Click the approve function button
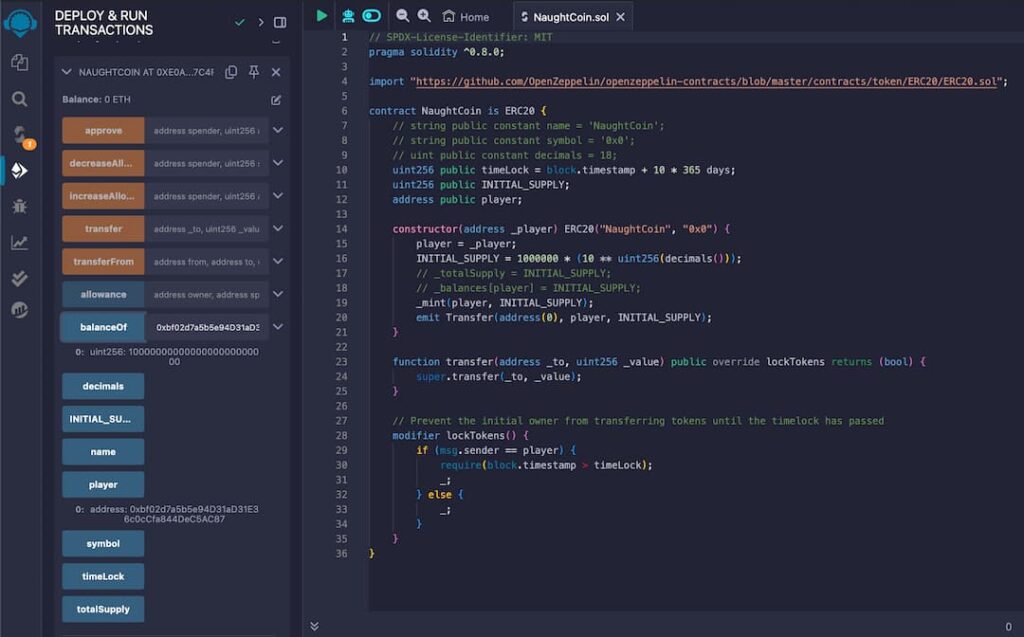The height and width of the screenshot is (637, 1024). [x=103, y=131]
